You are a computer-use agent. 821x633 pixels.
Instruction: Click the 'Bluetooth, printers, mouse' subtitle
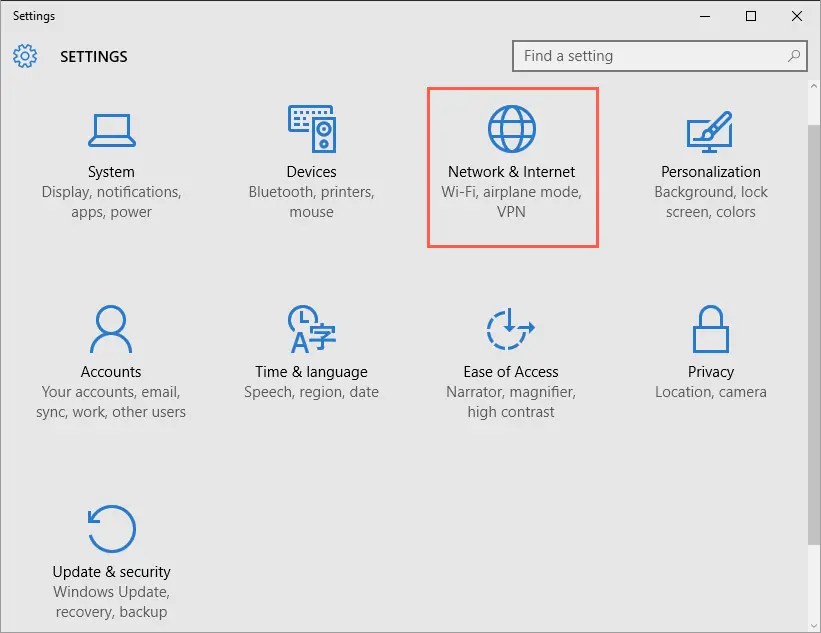tap(311, 202)
